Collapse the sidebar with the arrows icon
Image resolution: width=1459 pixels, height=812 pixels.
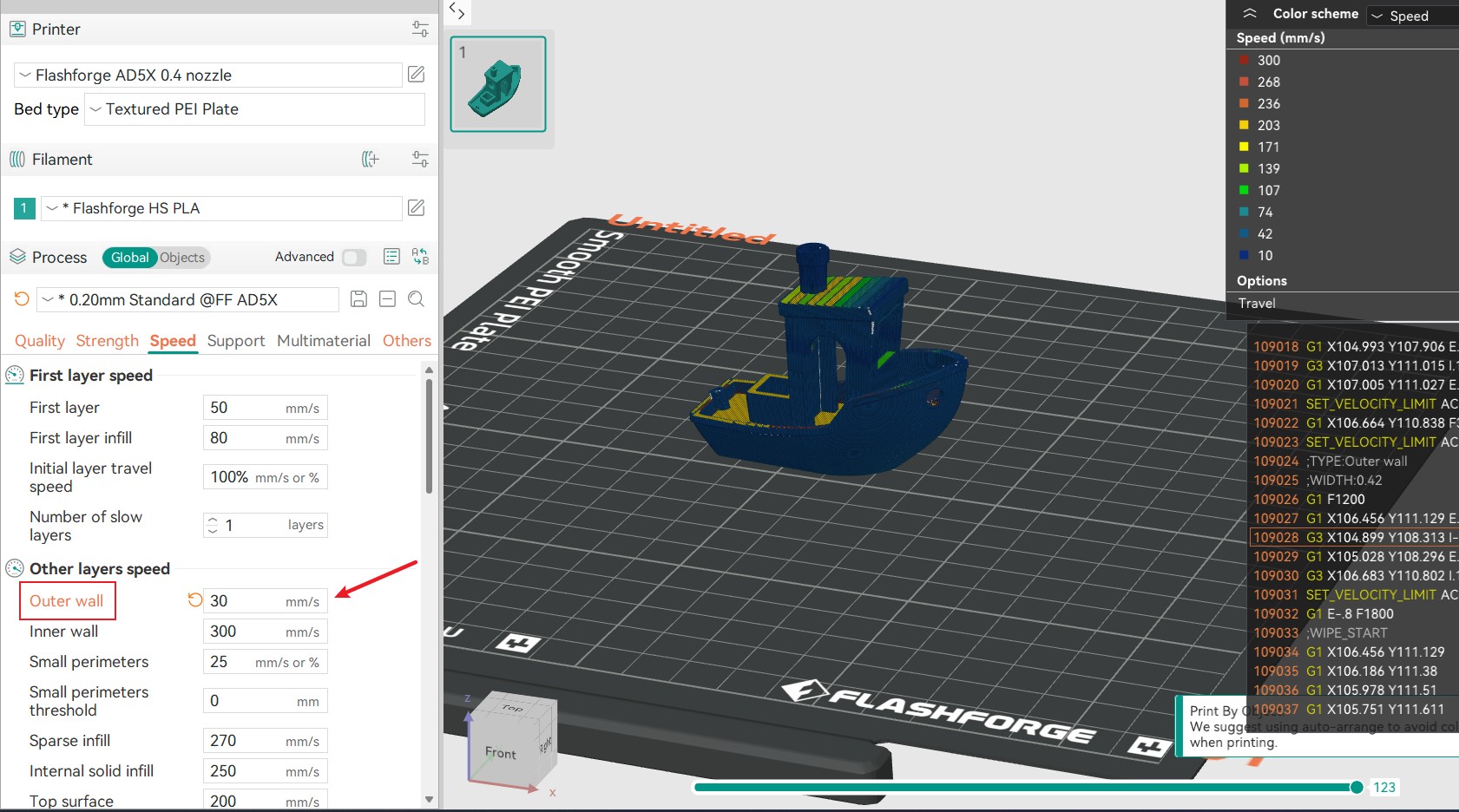(457, 11)
